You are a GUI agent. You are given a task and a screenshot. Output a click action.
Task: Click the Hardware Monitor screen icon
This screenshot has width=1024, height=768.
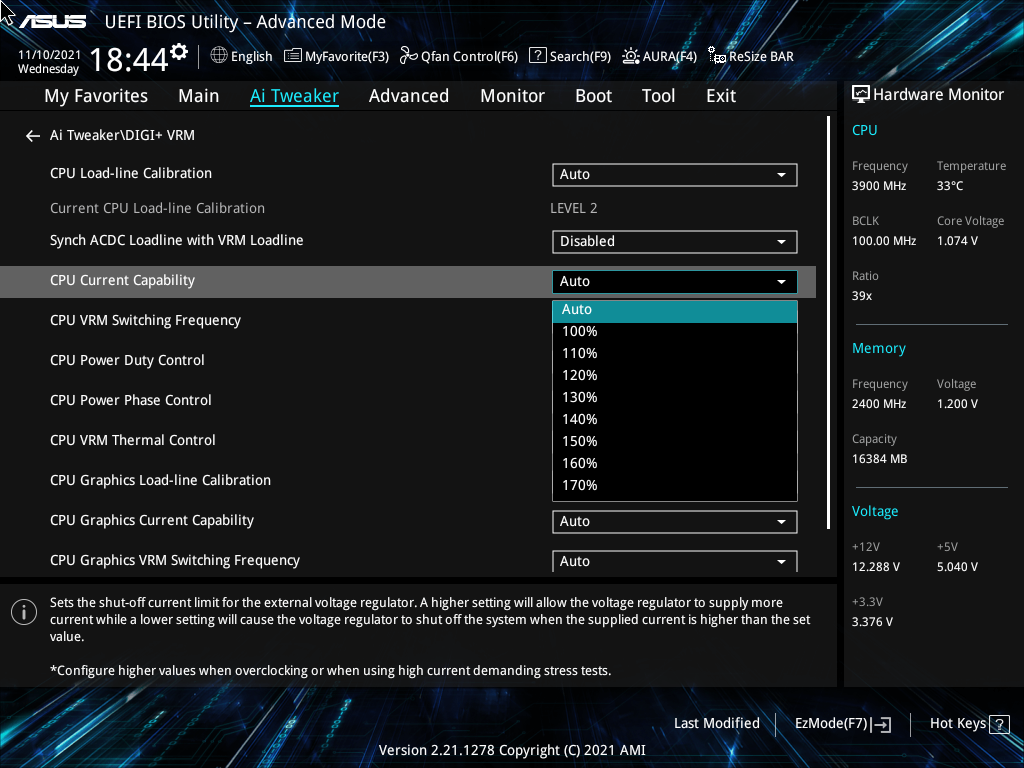point(861,95)
